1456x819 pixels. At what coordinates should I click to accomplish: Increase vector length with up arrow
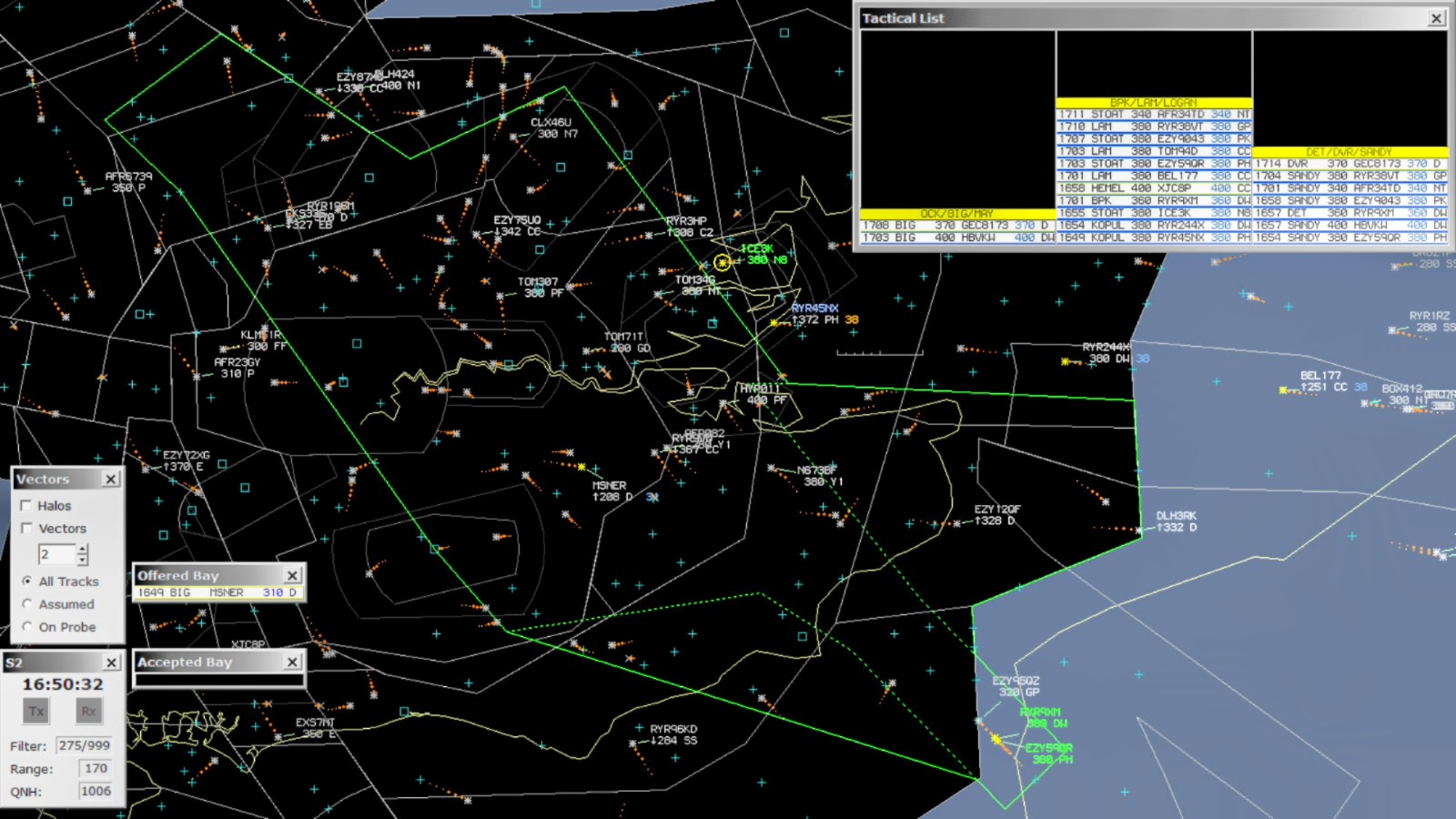click(x=83, y=549)
